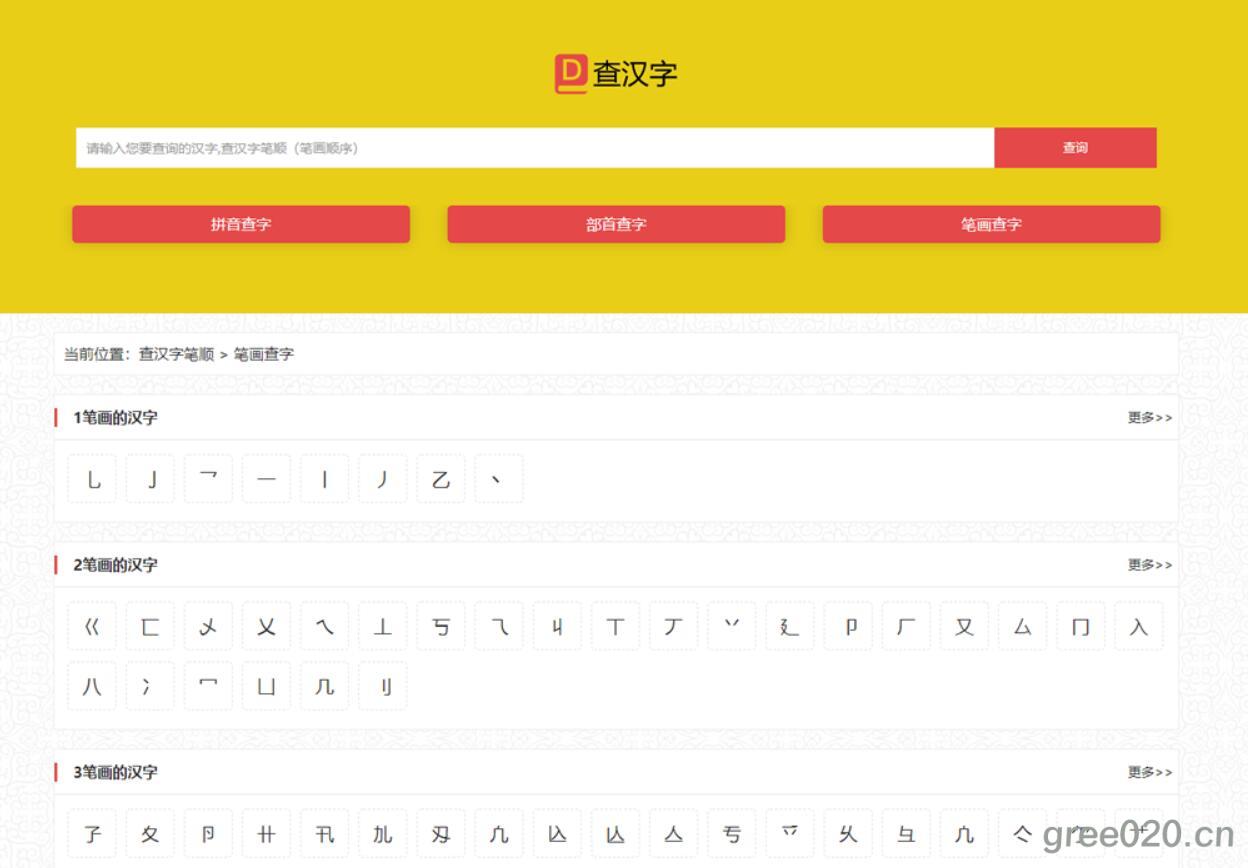Screen dimensions: 1248x868
Task: Click the character 丄 tile
Action: pyautogui.click(x=383, y=627)
